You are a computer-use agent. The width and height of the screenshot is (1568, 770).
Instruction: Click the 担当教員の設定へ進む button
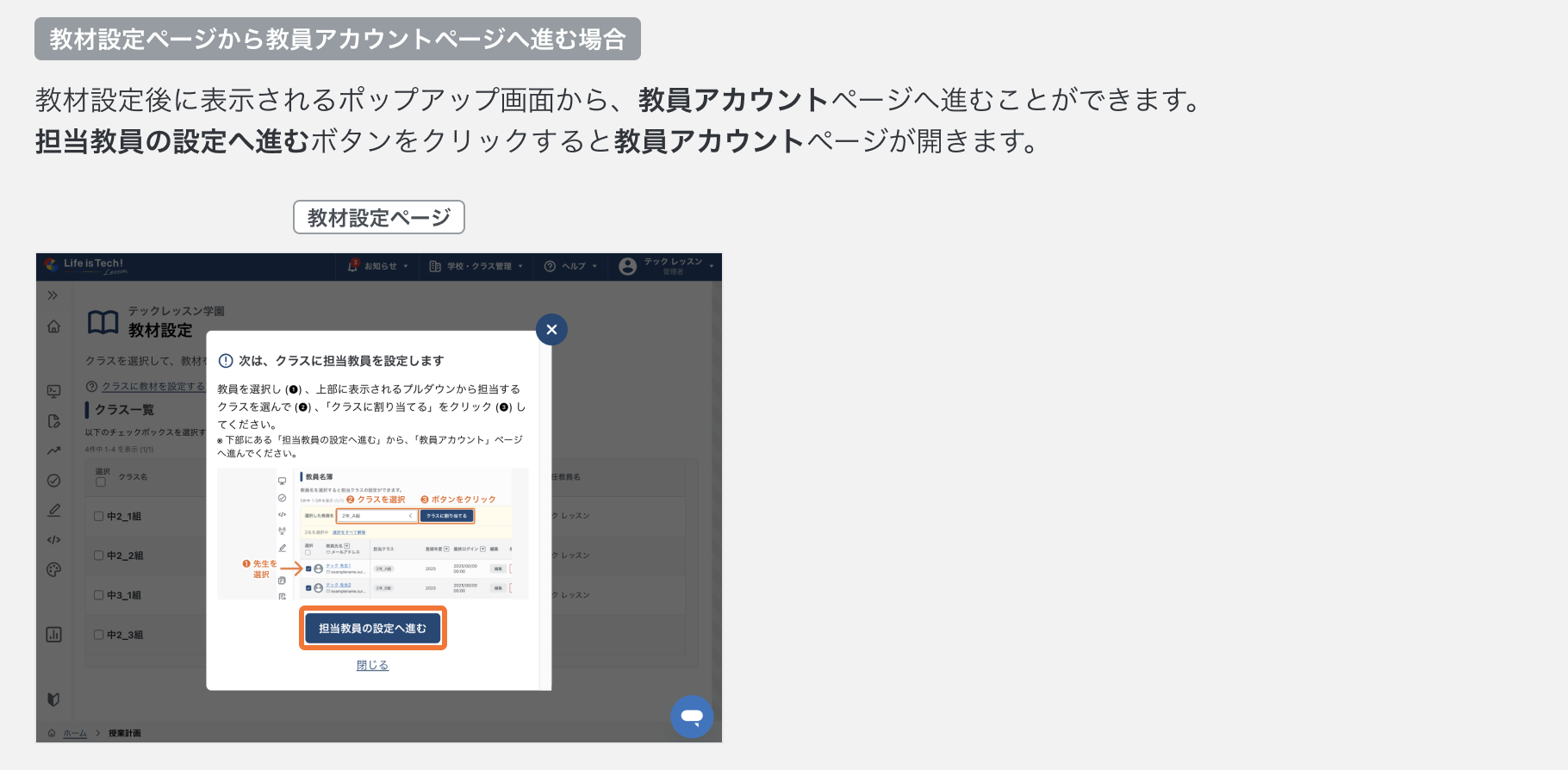[x=373, y=628]
